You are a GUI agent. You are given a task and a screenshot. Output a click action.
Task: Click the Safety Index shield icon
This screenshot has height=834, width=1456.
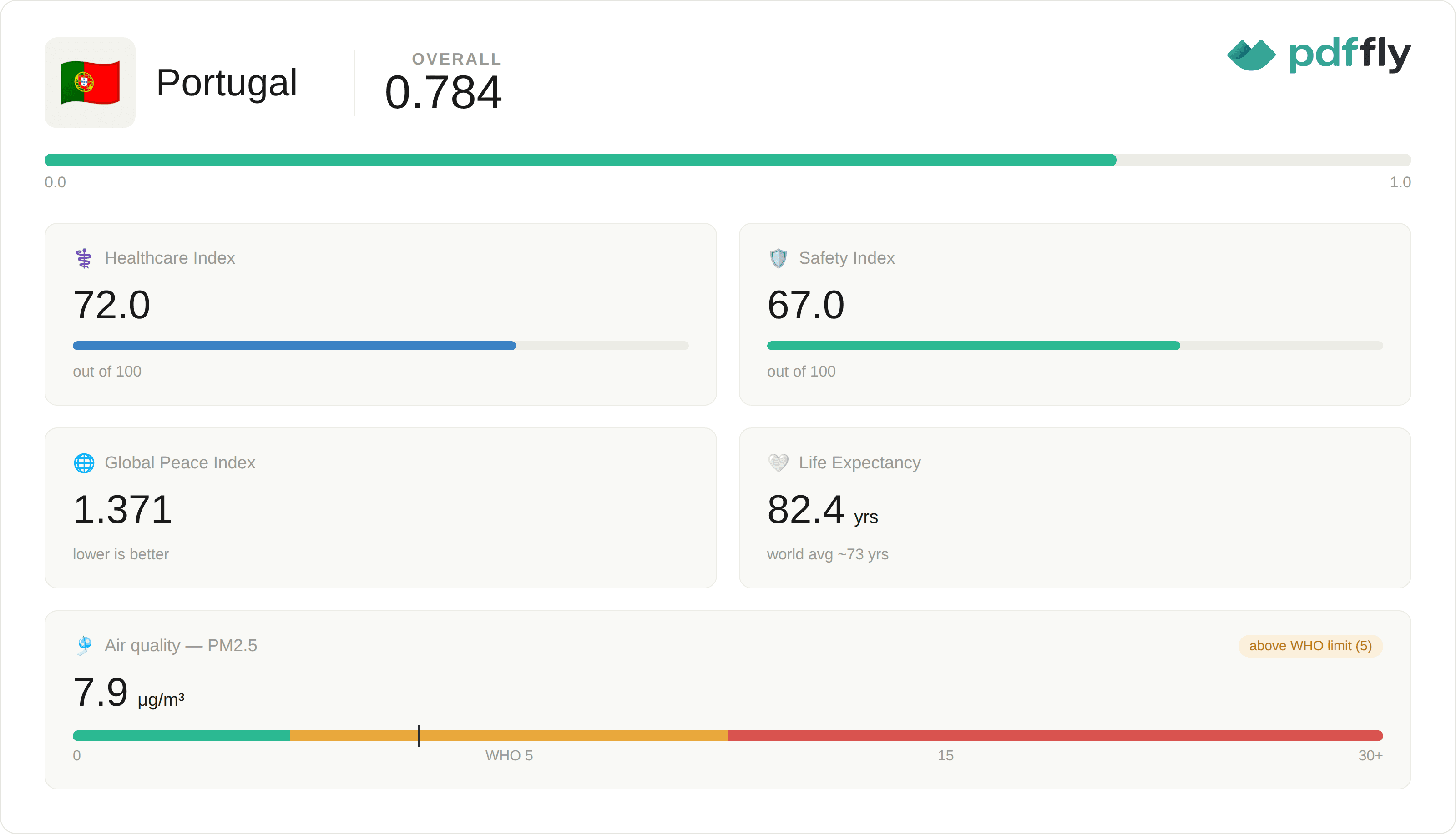pyautogui.click(x=778, y=258)
